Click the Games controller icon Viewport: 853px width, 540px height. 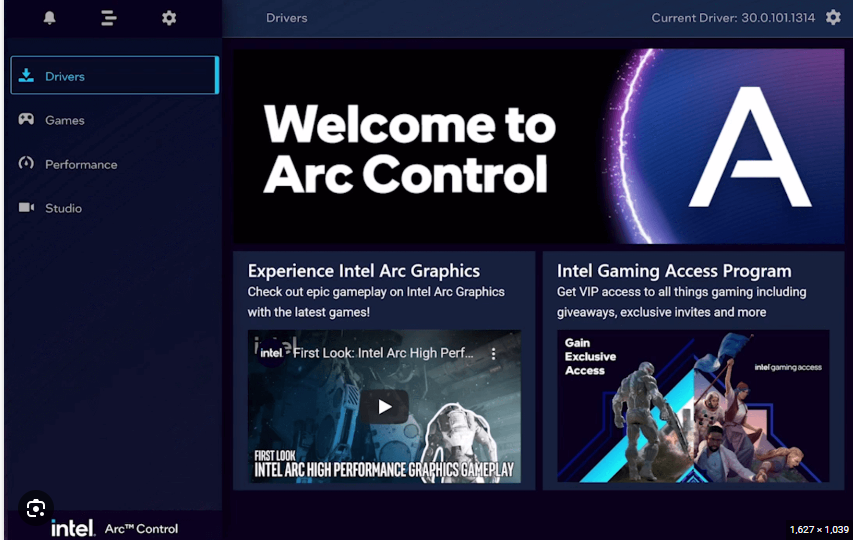coord(26,119)
